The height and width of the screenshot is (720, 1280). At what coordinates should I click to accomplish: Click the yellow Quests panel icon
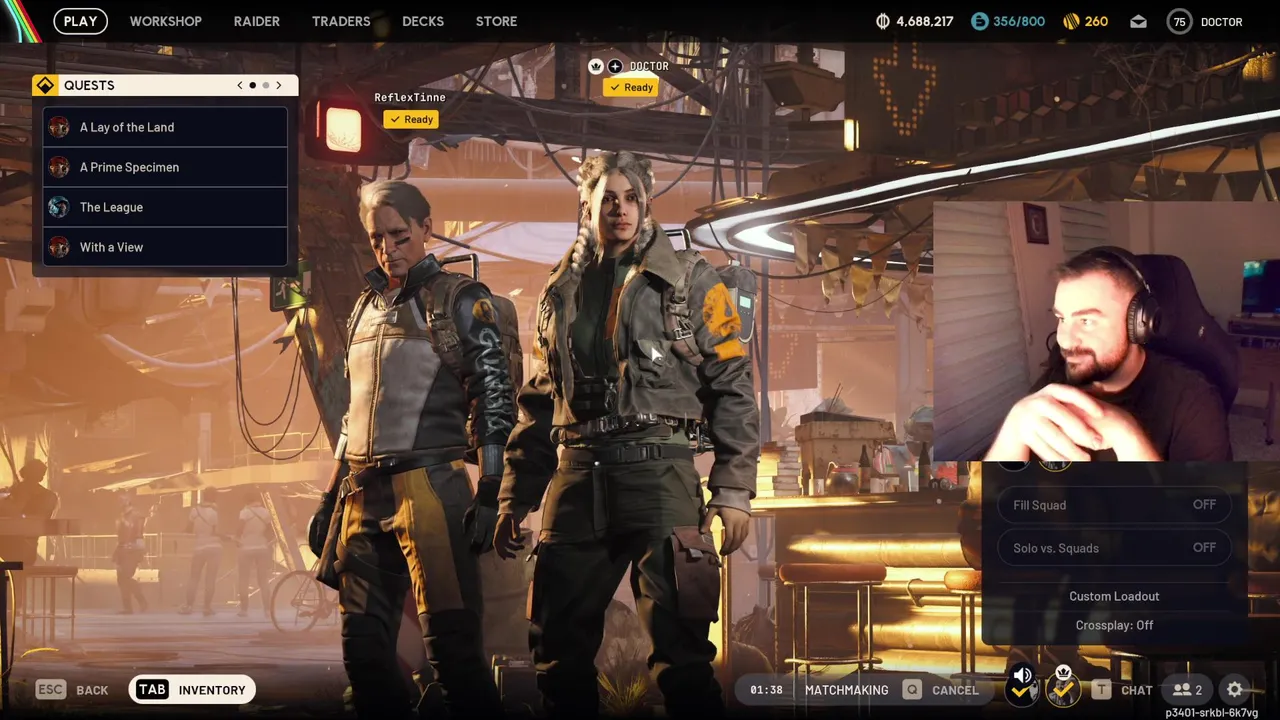[45, 85]
